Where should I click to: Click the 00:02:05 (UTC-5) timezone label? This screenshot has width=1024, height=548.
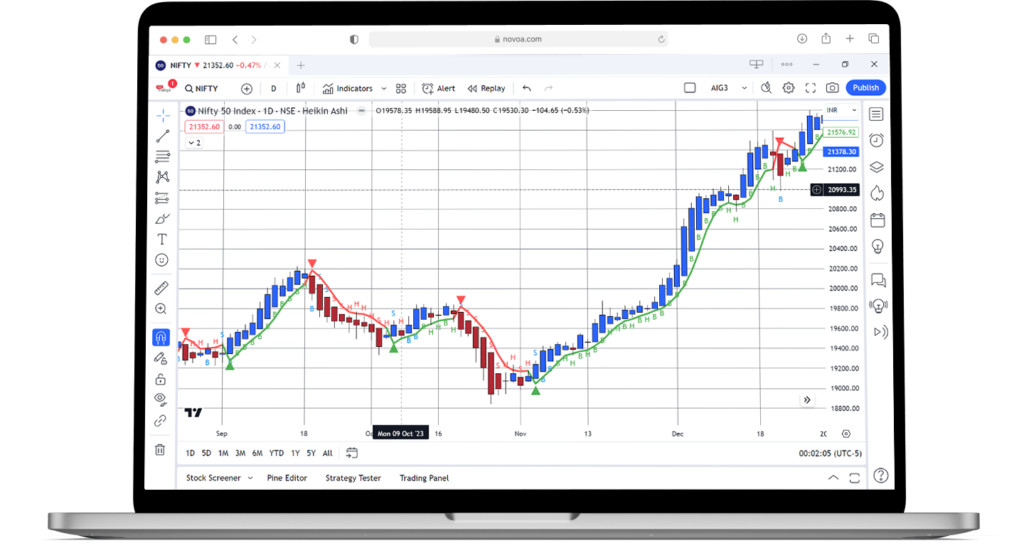coord(830,453)
